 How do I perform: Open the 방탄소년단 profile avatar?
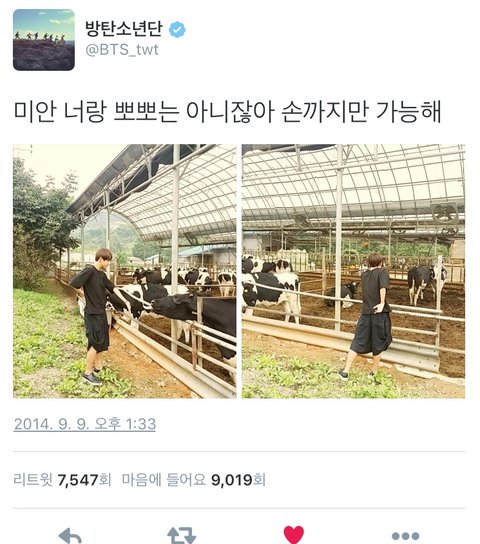click(x=44, y=40)
